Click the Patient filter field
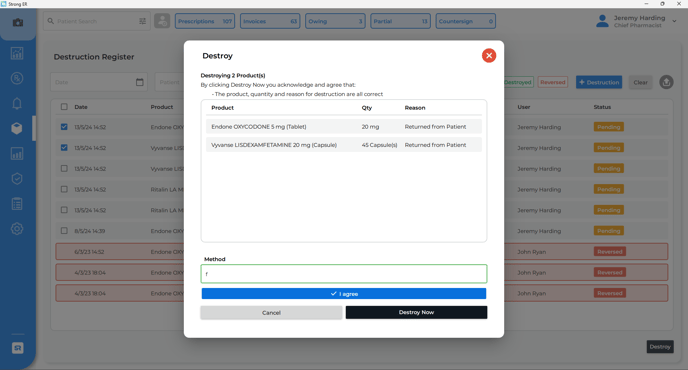Screen dimensions: 688x370 (x=169, y=82)
